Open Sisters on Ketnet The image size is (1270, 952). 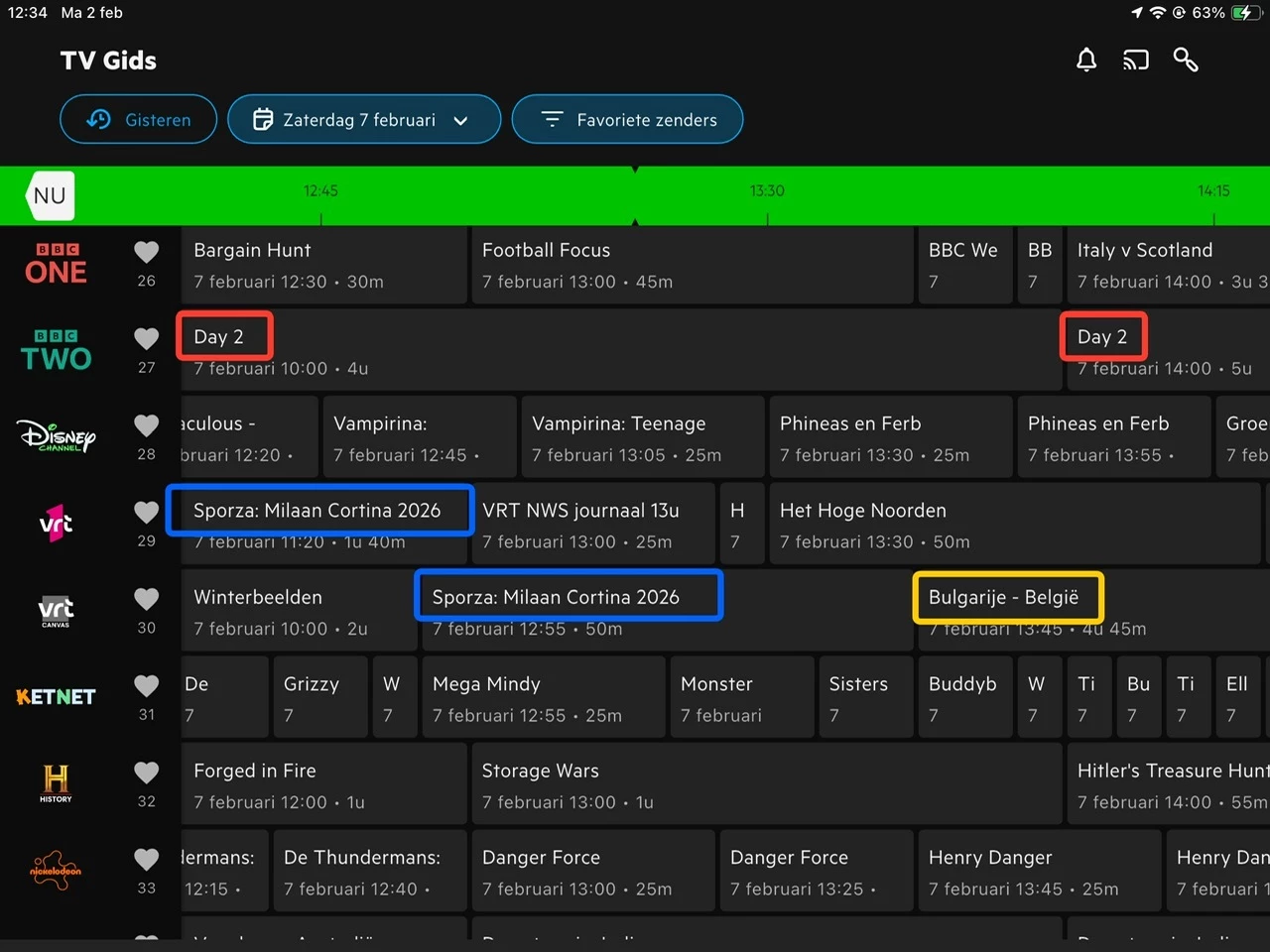pos(866,699)
